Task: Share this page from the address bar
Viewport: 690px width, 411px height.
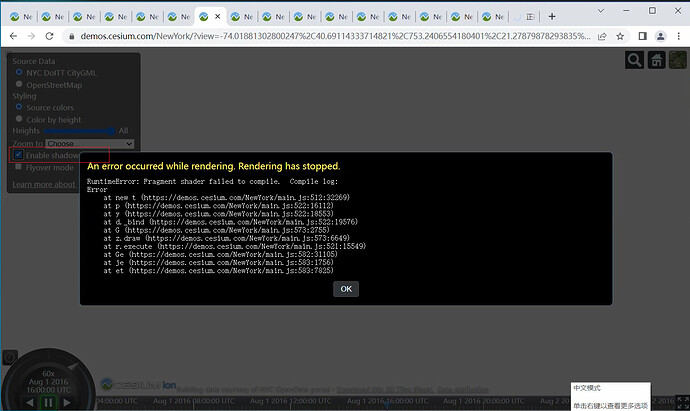Action: [602, 37]
